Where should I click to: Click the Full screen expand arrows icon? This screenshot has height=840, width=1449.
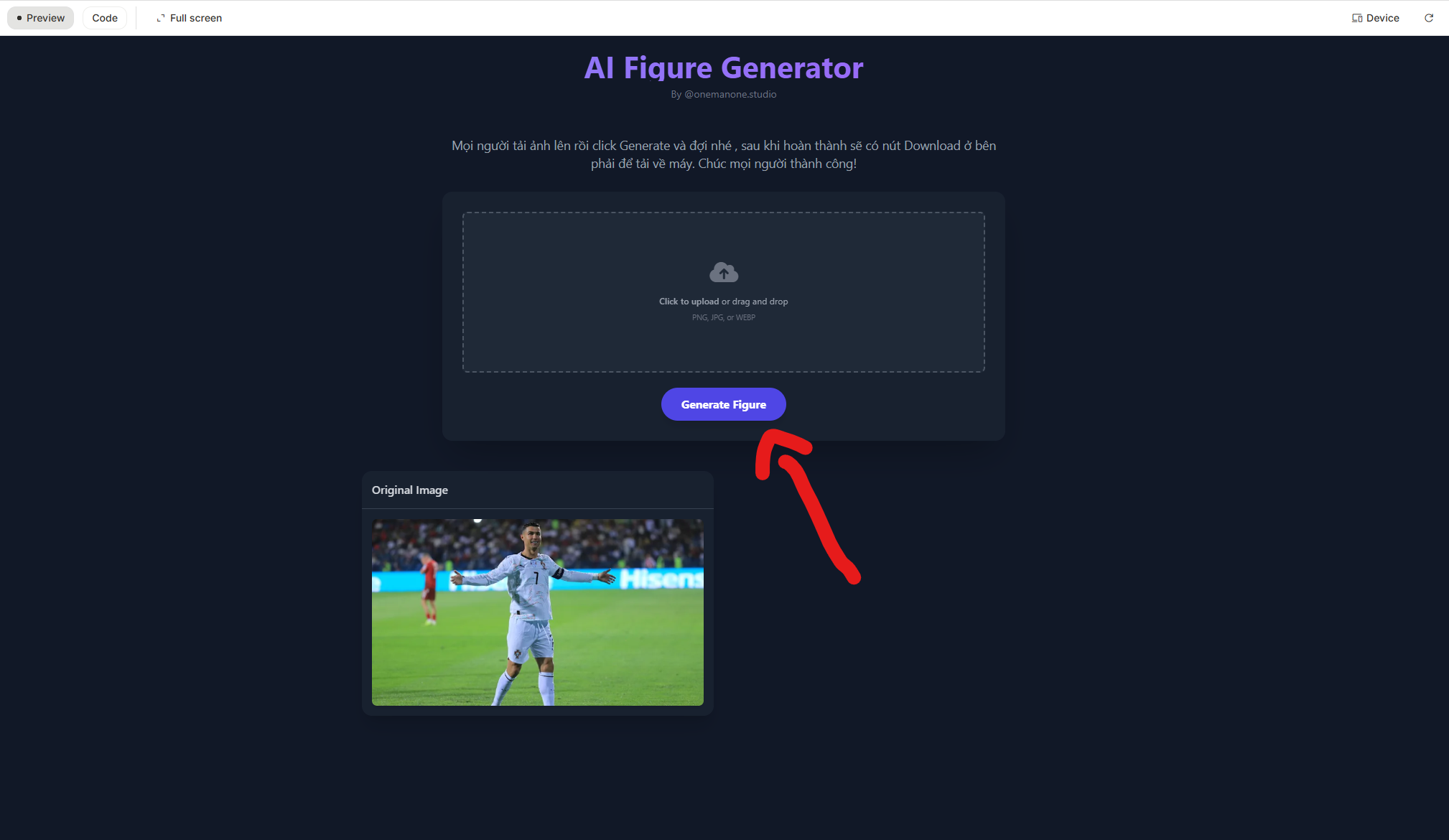tap(161, 18)
